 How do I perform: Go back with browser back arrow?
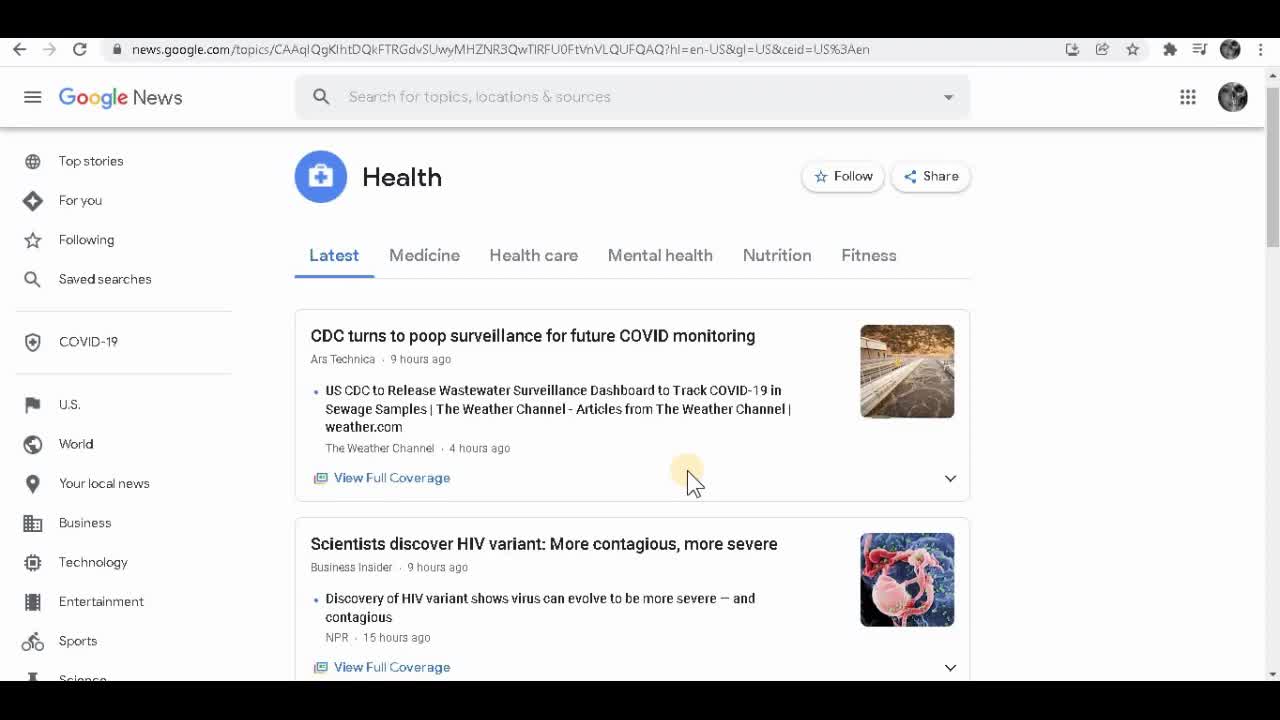coord(20,49)
